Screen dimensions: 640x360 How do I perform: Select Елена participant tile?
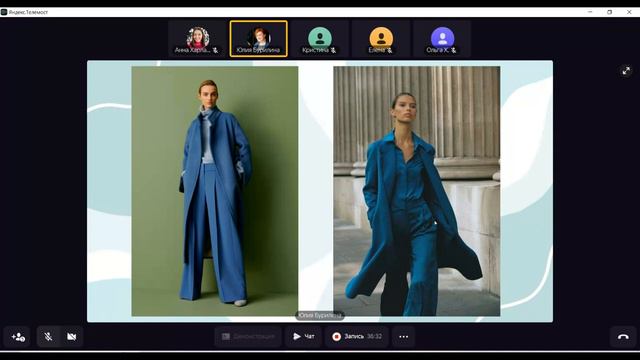[x=381, y=39]
